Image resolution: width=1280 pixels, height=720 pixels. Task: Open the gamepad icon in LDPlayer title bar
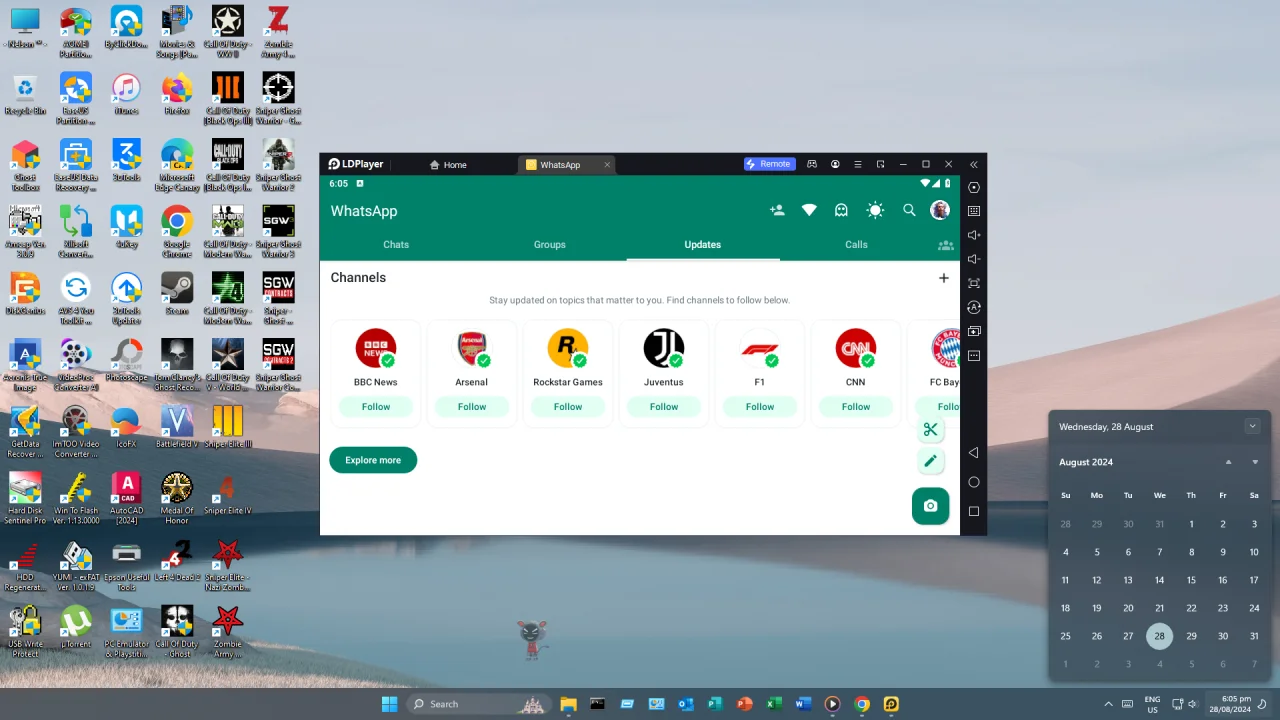(x=812, y=164)
